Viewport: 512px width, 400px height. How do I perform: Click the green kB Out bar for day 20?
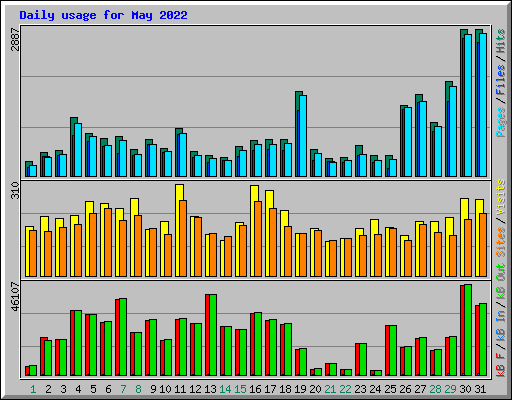pyautogui.click(x=318, y=372)
